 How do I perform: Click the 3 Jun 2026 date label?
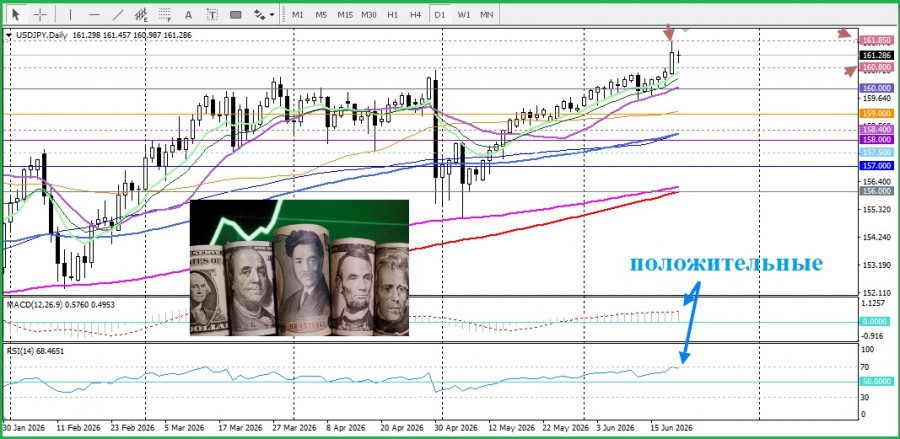point(616,428)
